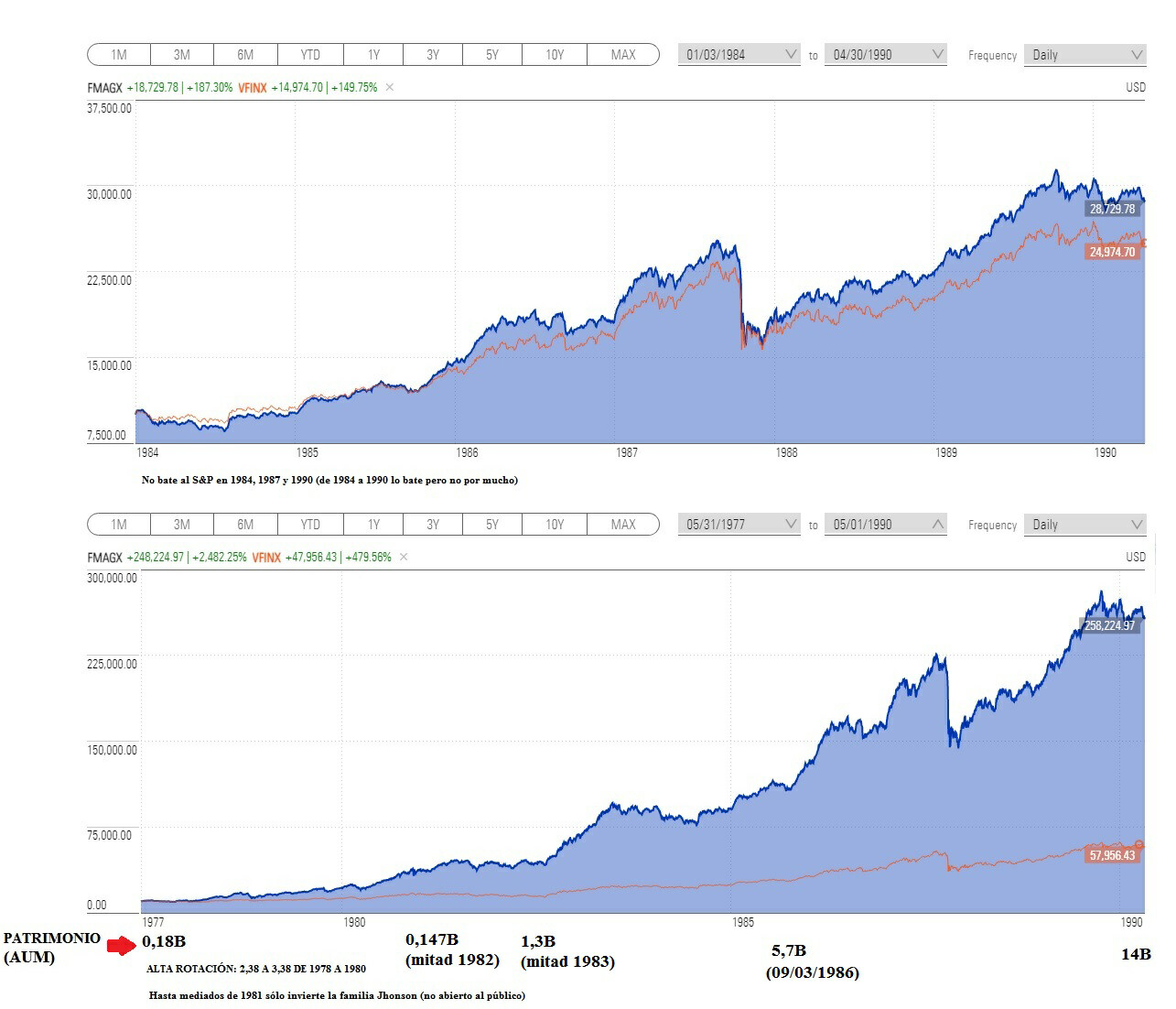Remove VFINX comparison in bottom chart

point(404,558)
